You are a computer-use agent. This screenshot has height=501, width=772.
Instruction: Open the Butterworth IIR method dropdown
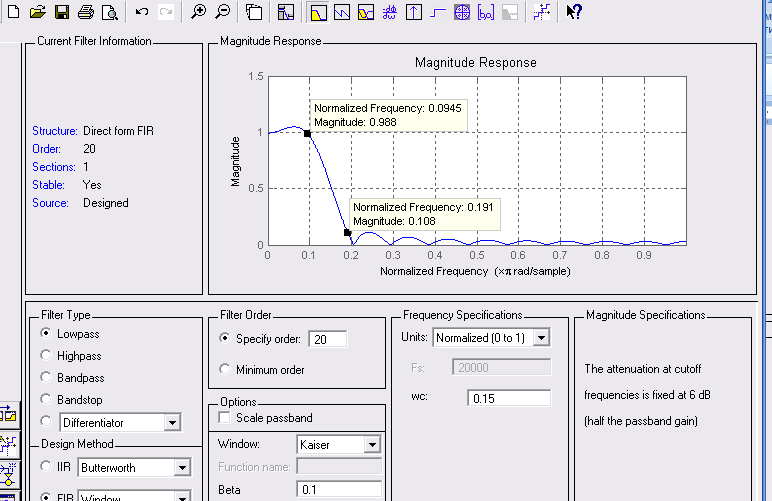pyautogui.click(x=182, y=468)
